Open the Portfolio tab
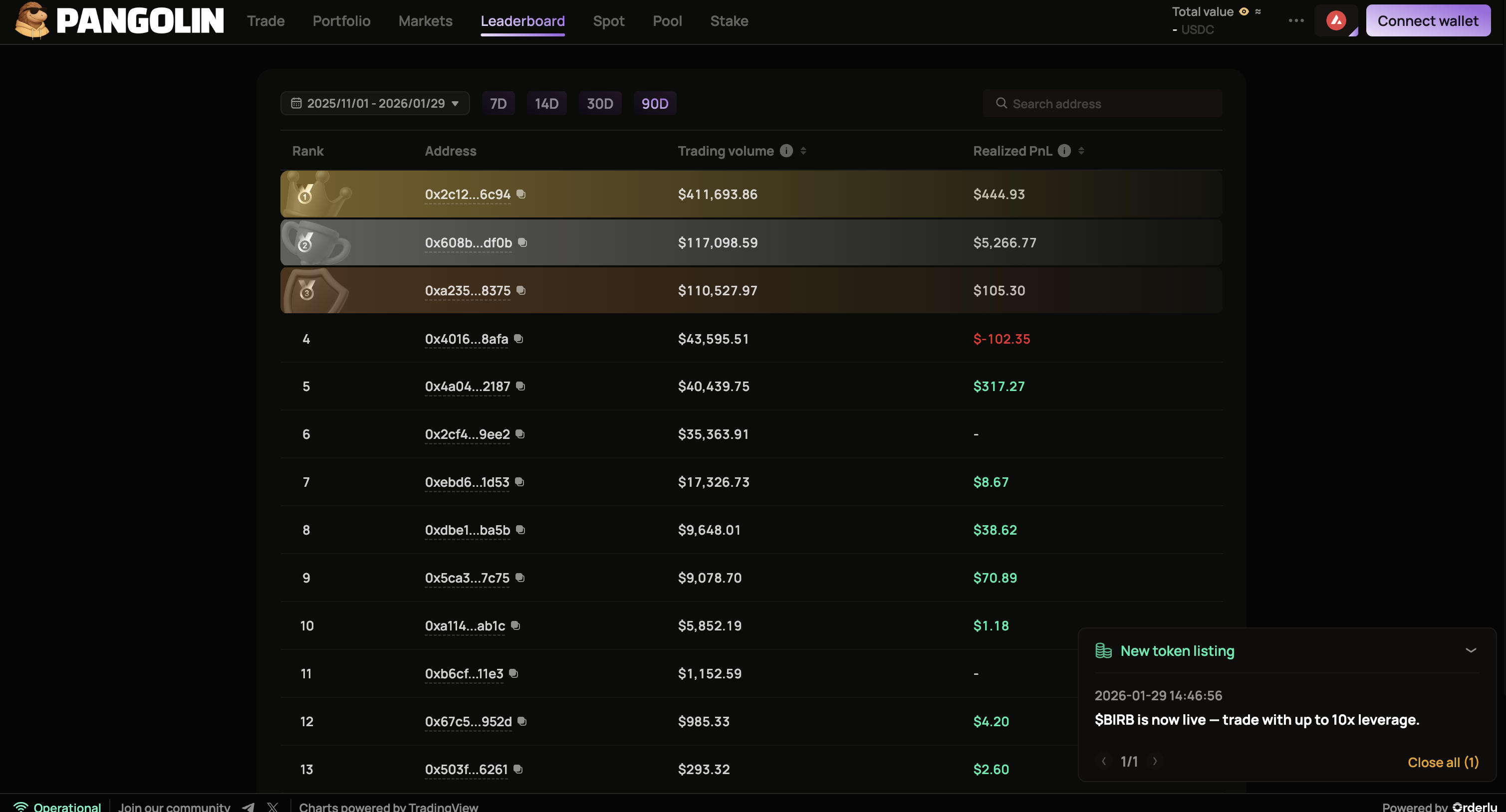 click(x=341, y=21)
